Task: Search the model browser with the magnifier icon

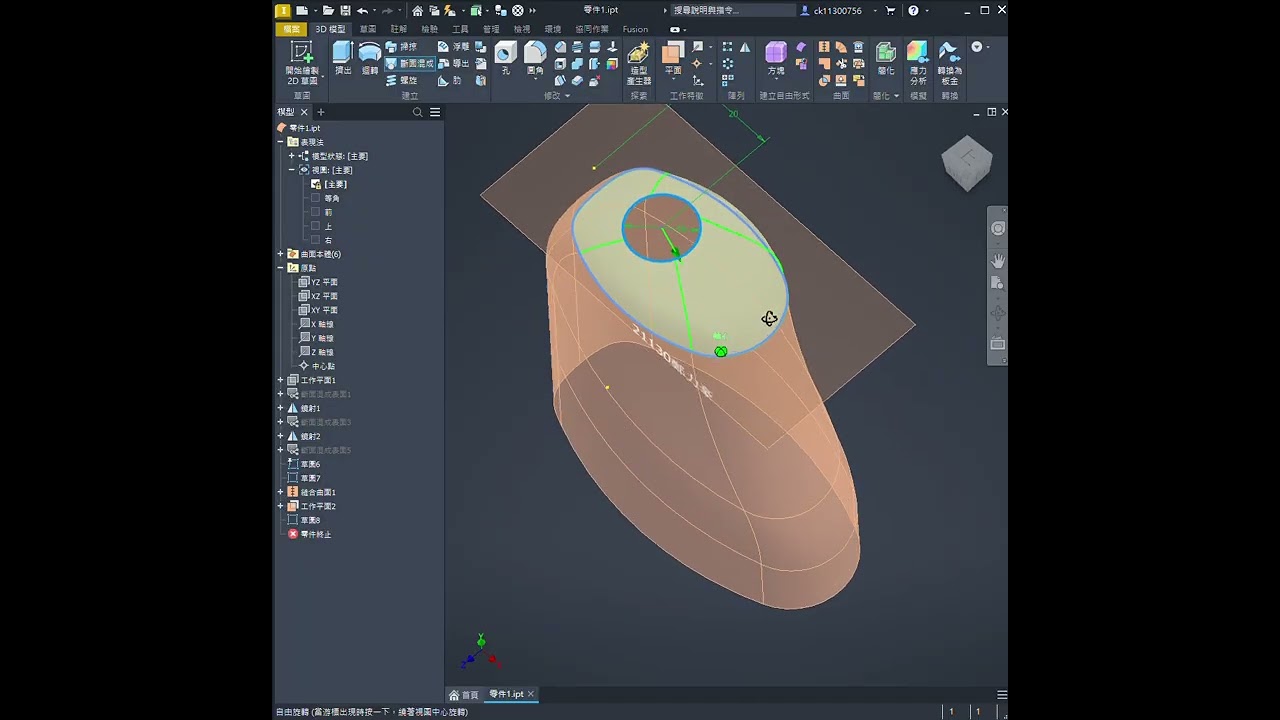Action: pyautogui.click(x=418, y=112)
